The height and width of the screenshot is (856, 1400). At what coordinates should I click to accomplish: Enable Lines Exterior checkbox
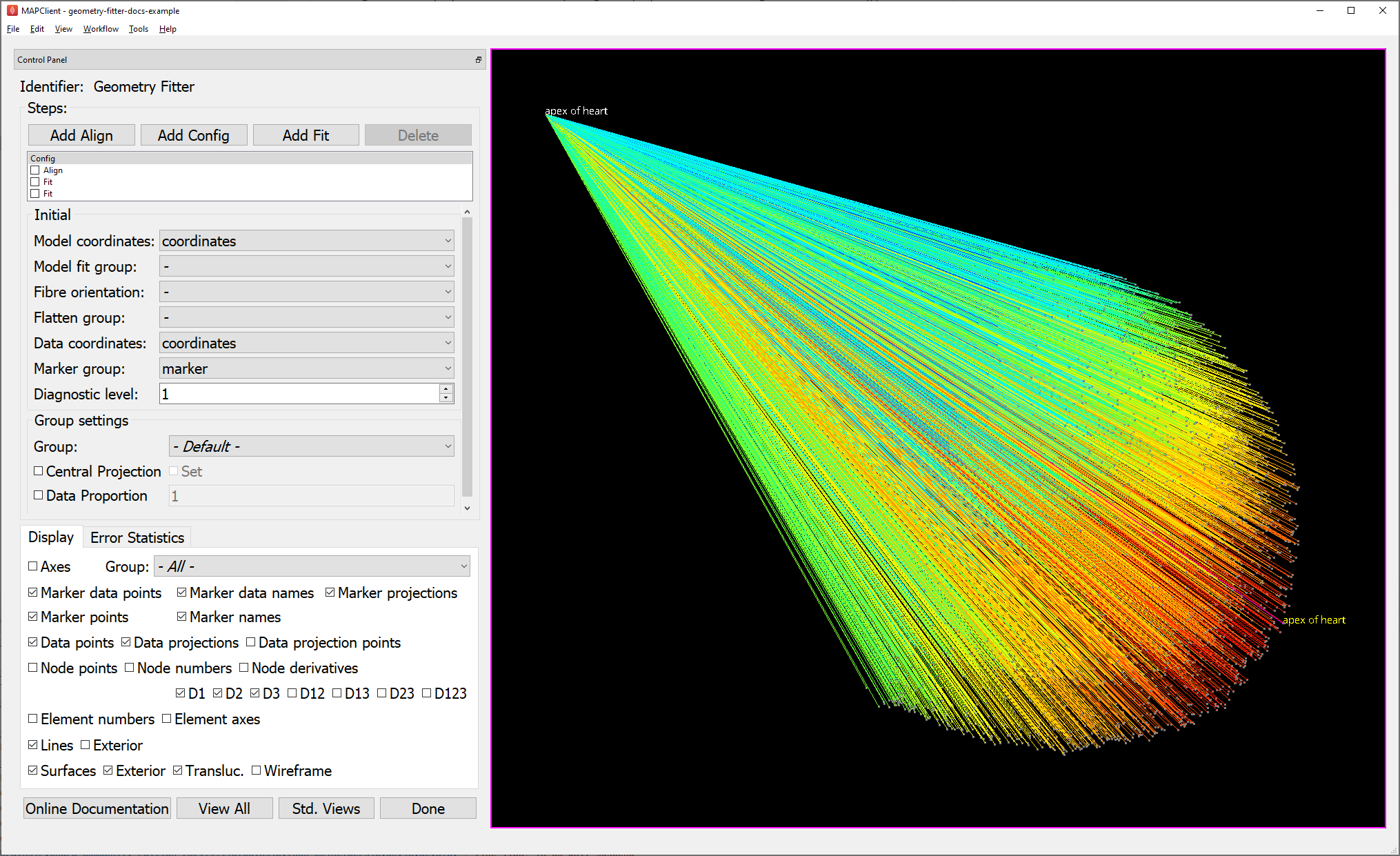point(86,745)
